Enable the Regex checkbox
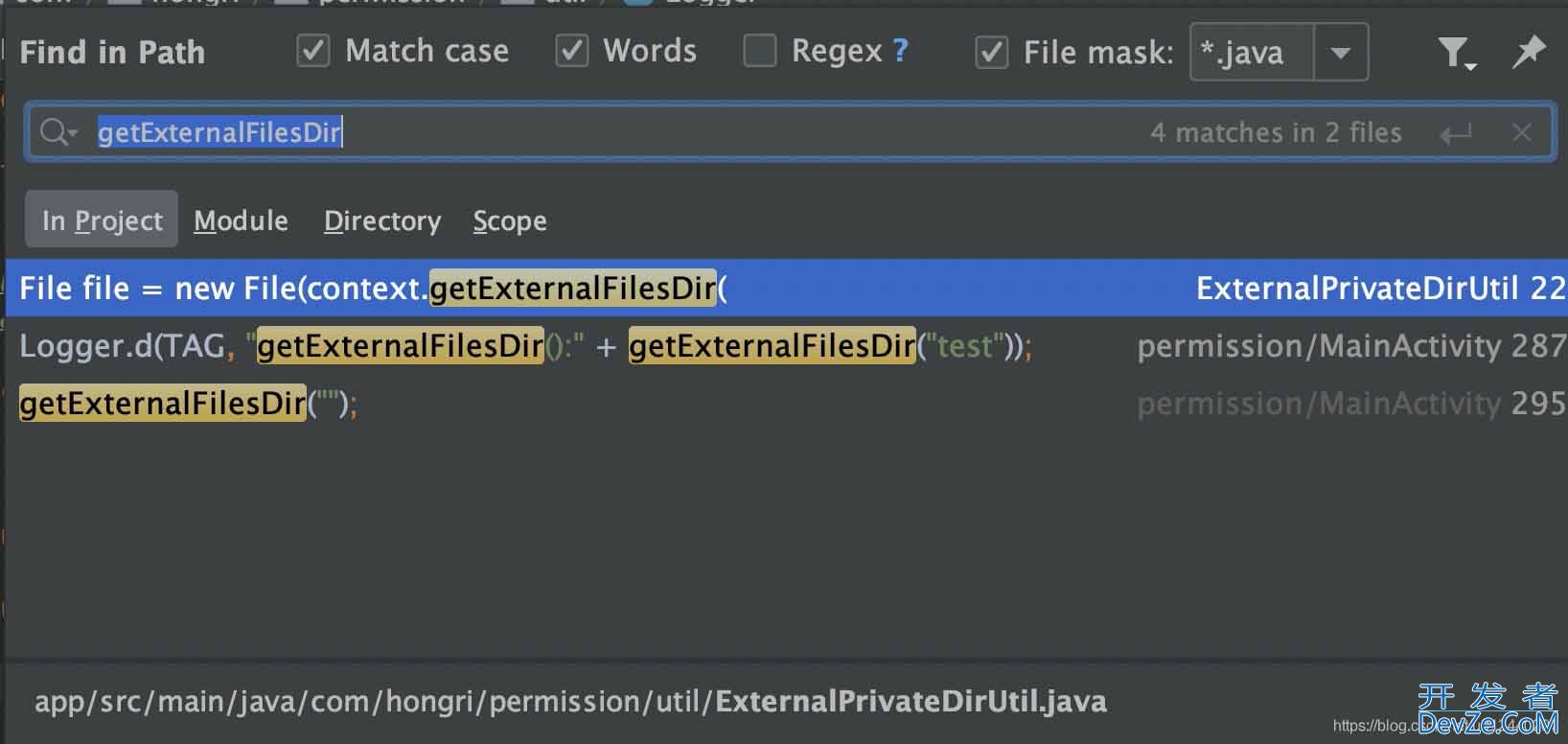The width and height of the screenshot is (1568, 744). coord(760,51)
